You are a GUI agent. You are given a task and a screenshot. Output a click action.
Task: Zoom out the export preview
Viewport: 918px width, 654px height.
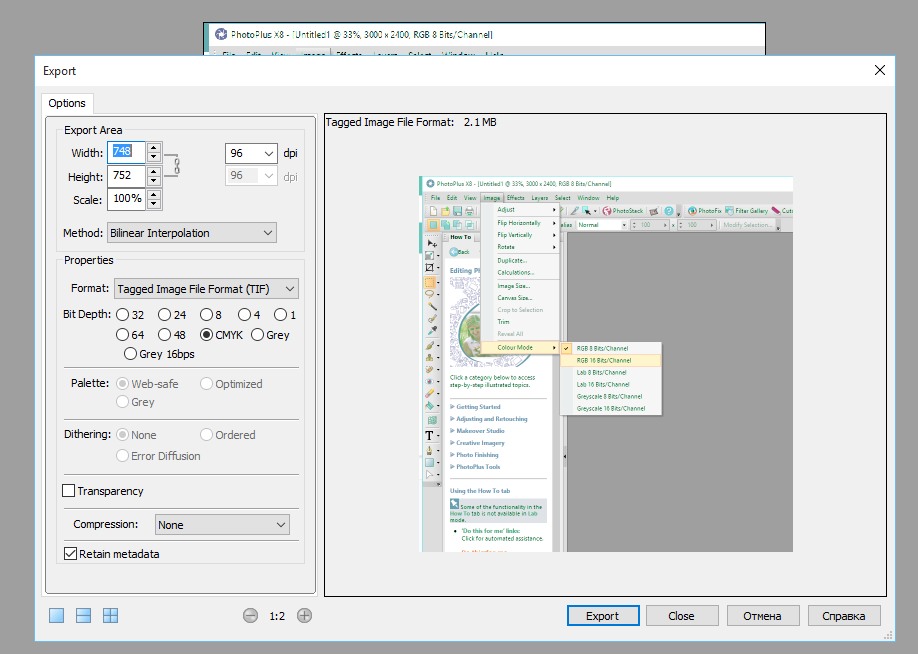point(250,615)
